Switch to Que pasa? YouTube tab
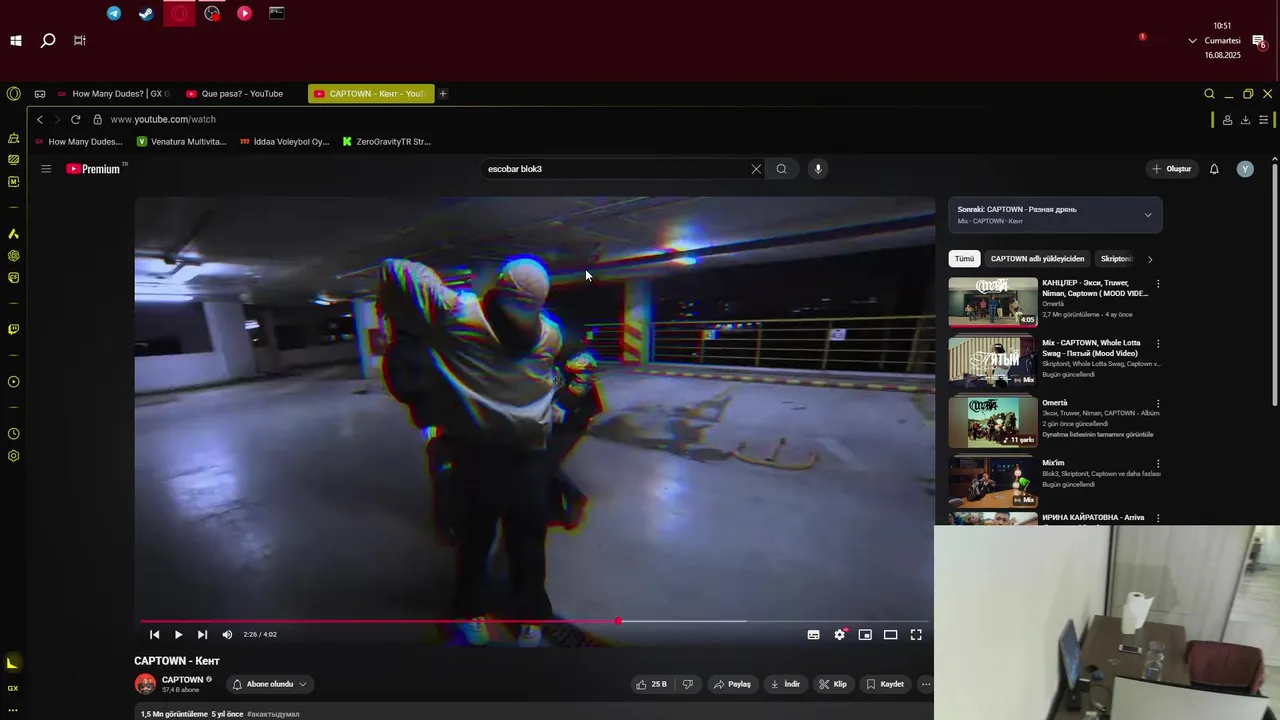 [x=240, y=94]
